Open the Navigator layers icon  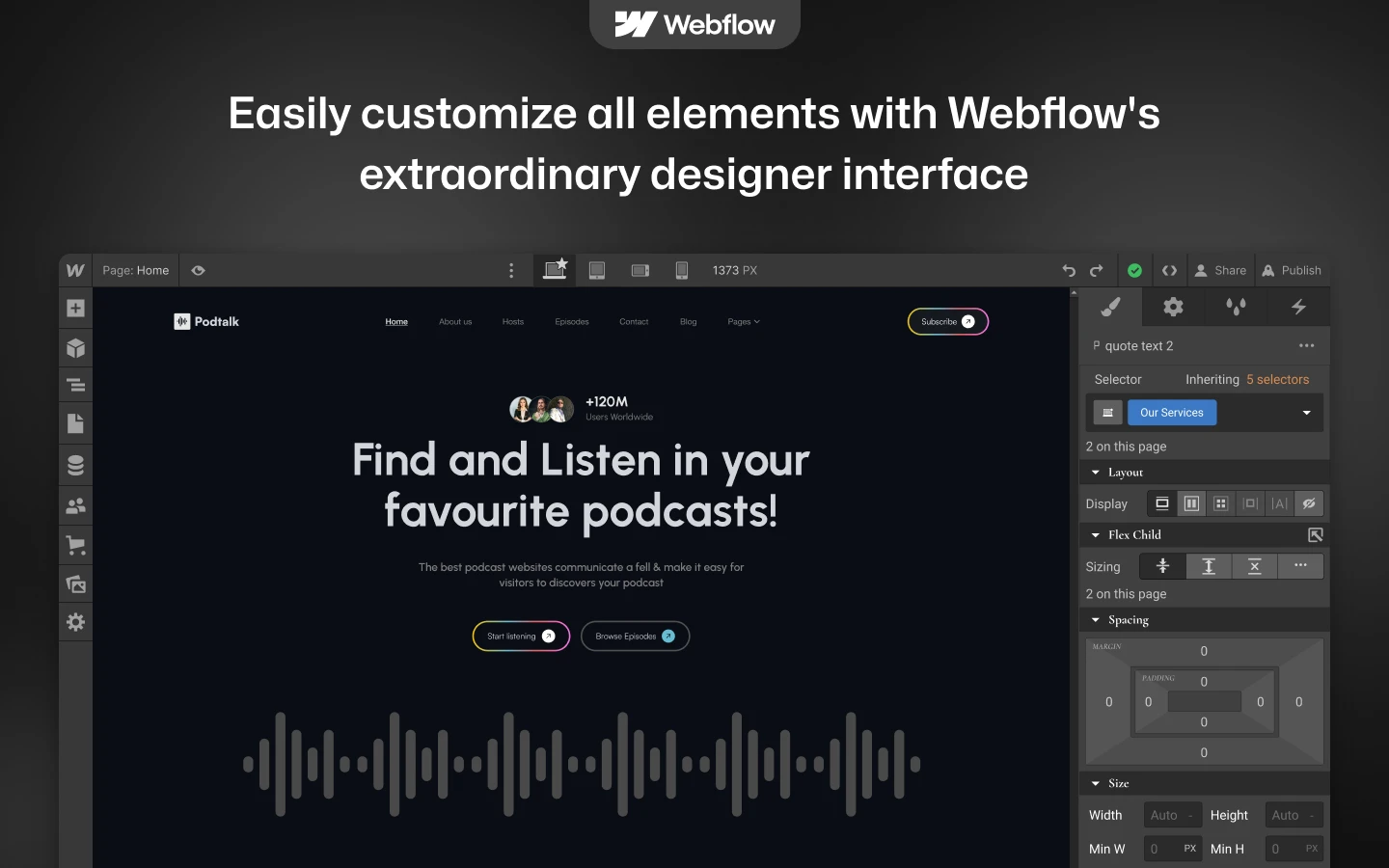coord(75,386)
